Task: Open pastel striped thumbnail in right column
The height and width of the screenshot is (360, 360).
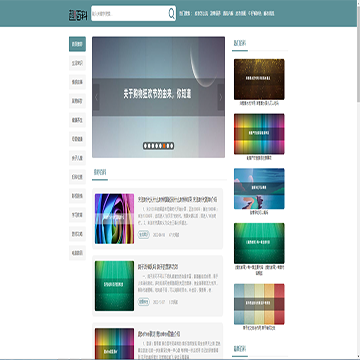Action: (259, 304)
